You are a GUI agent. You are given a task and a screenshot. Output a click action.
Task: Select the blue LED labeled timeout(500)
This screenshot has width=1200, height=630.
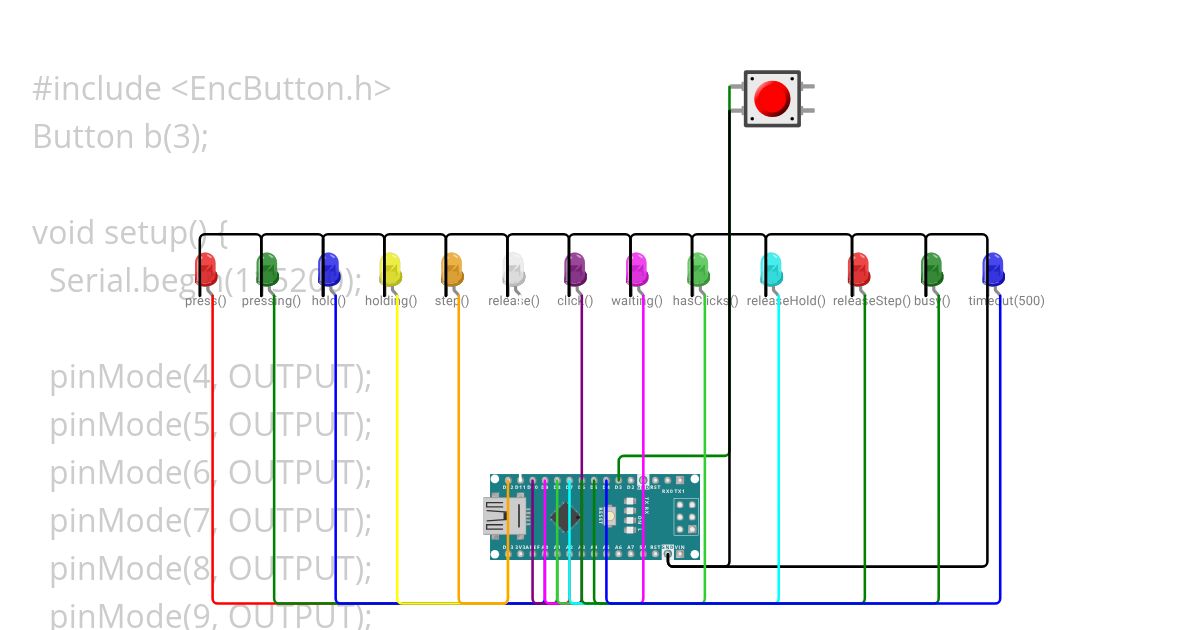click(993, 271)
